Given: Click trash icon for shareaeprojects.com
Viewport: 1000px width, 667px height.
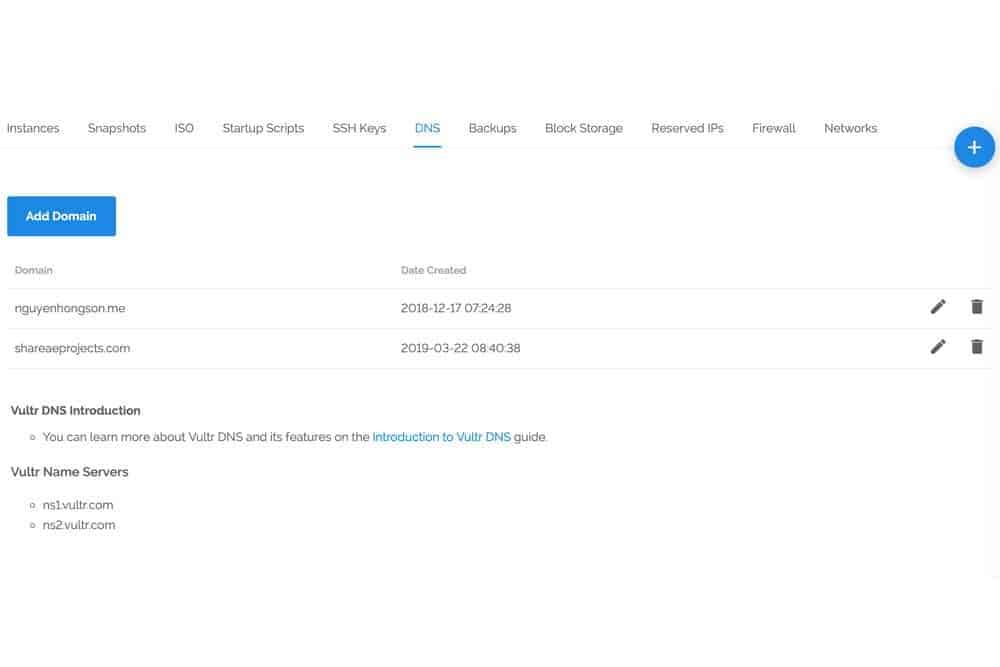Looking at the screenshot, I should click(x=977, y=347).
